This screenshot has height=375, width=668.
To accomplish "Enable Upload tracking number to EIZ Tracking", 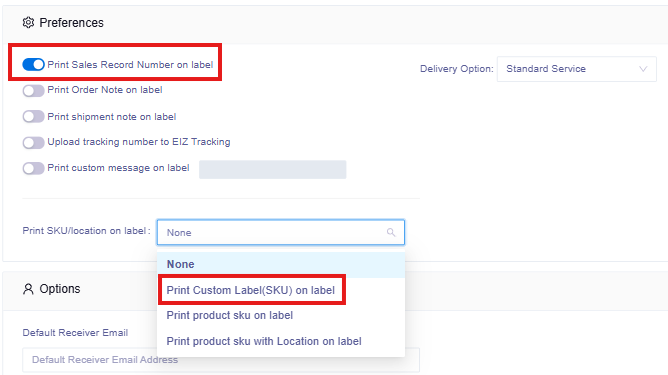I will pyautogui.click(x=33, y=142).
